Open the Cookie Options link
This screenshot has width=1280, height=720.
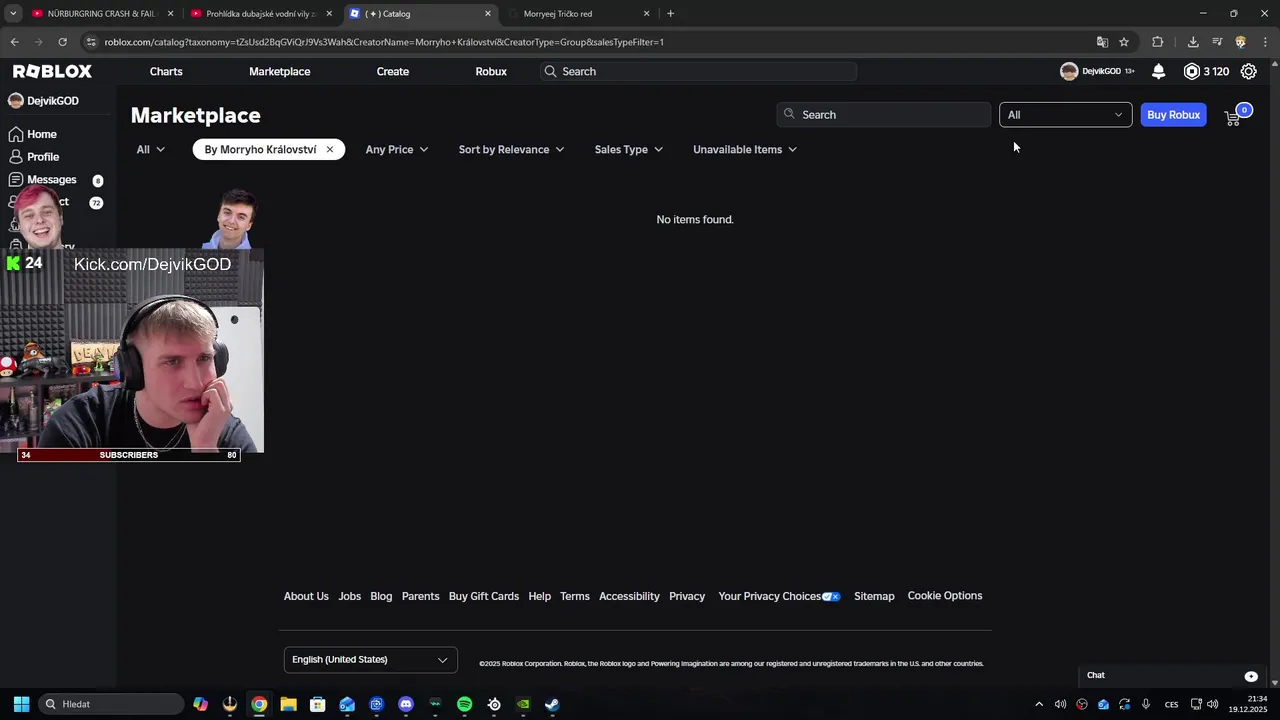click(945, 596)
